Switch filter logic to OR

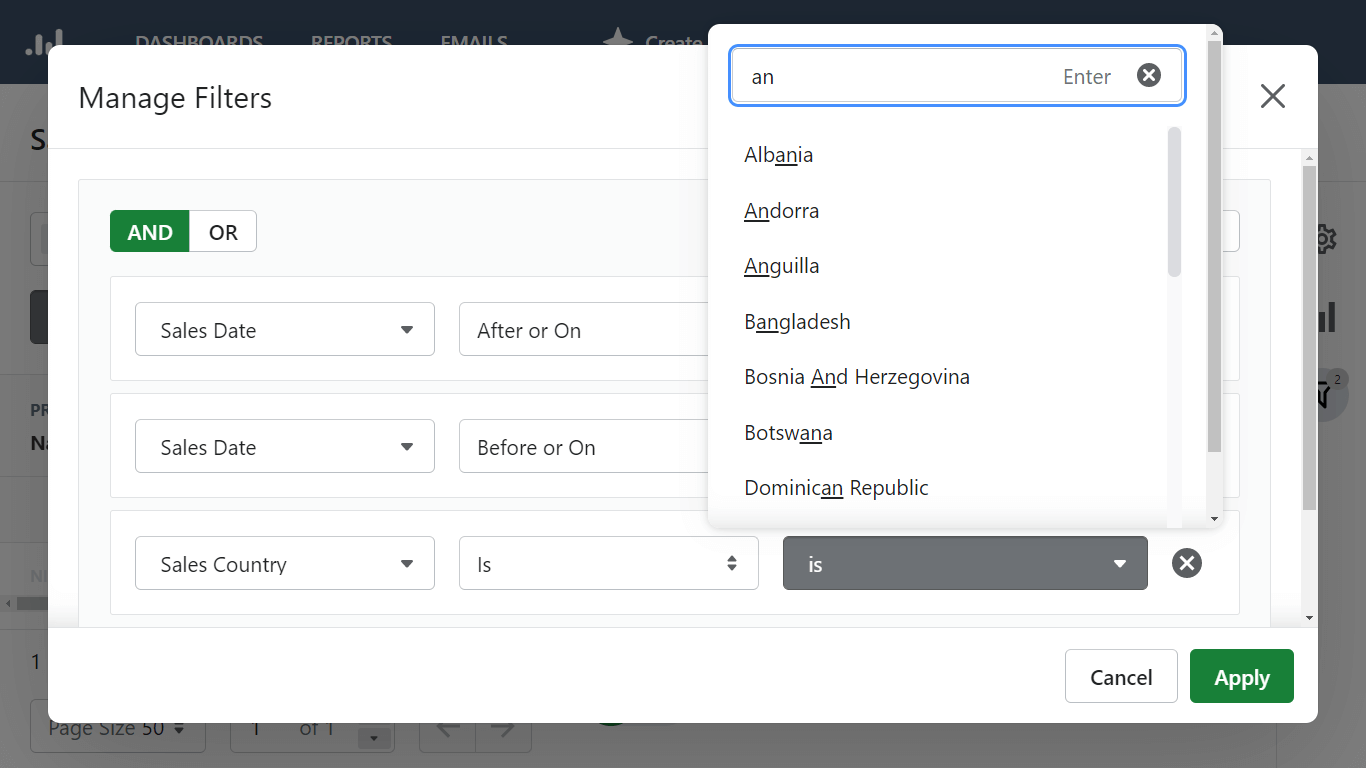coord(223,232)
